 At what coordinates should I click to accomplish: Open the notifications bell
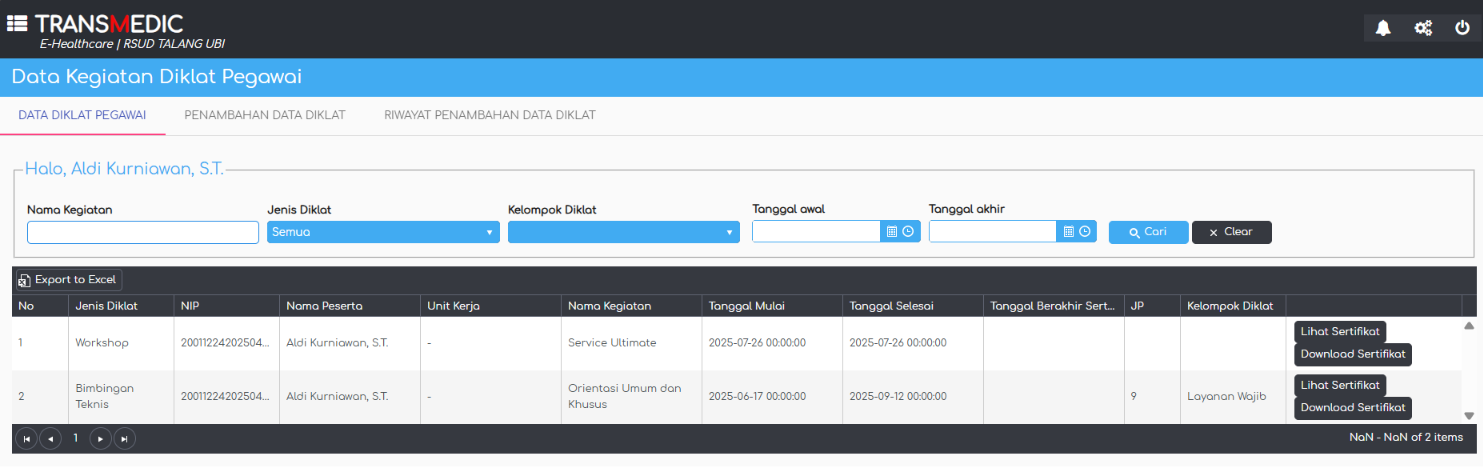click(1383, 28)
